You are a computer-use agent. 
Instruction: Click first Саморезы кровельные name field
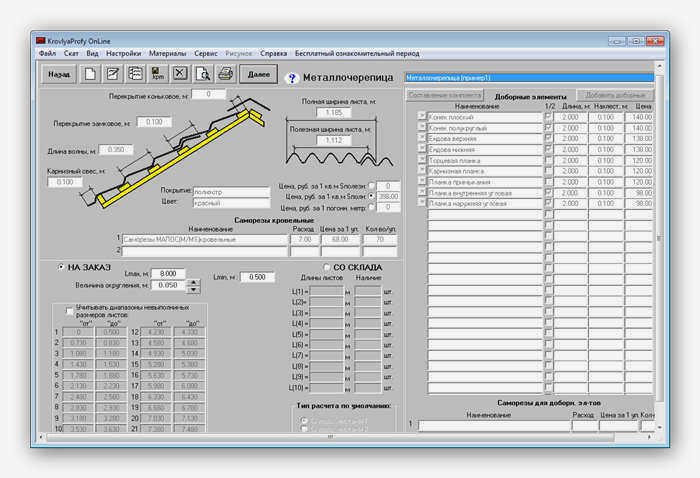205,239
